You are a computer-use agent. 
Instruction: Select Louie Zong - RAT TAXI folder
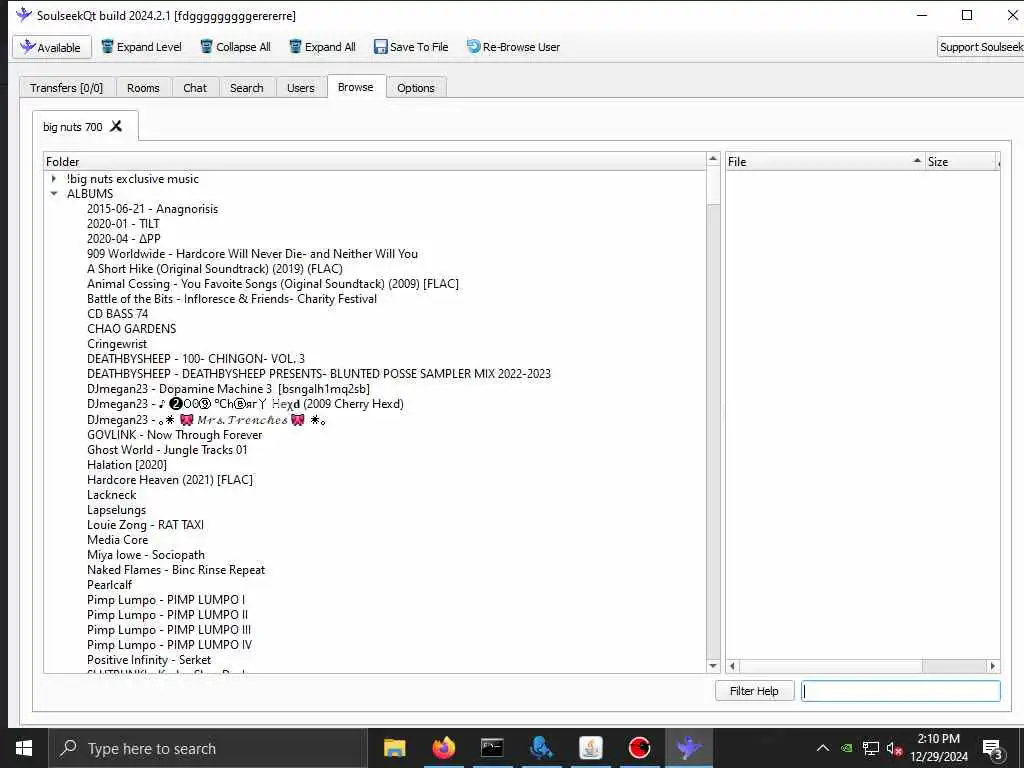[146, 525]
